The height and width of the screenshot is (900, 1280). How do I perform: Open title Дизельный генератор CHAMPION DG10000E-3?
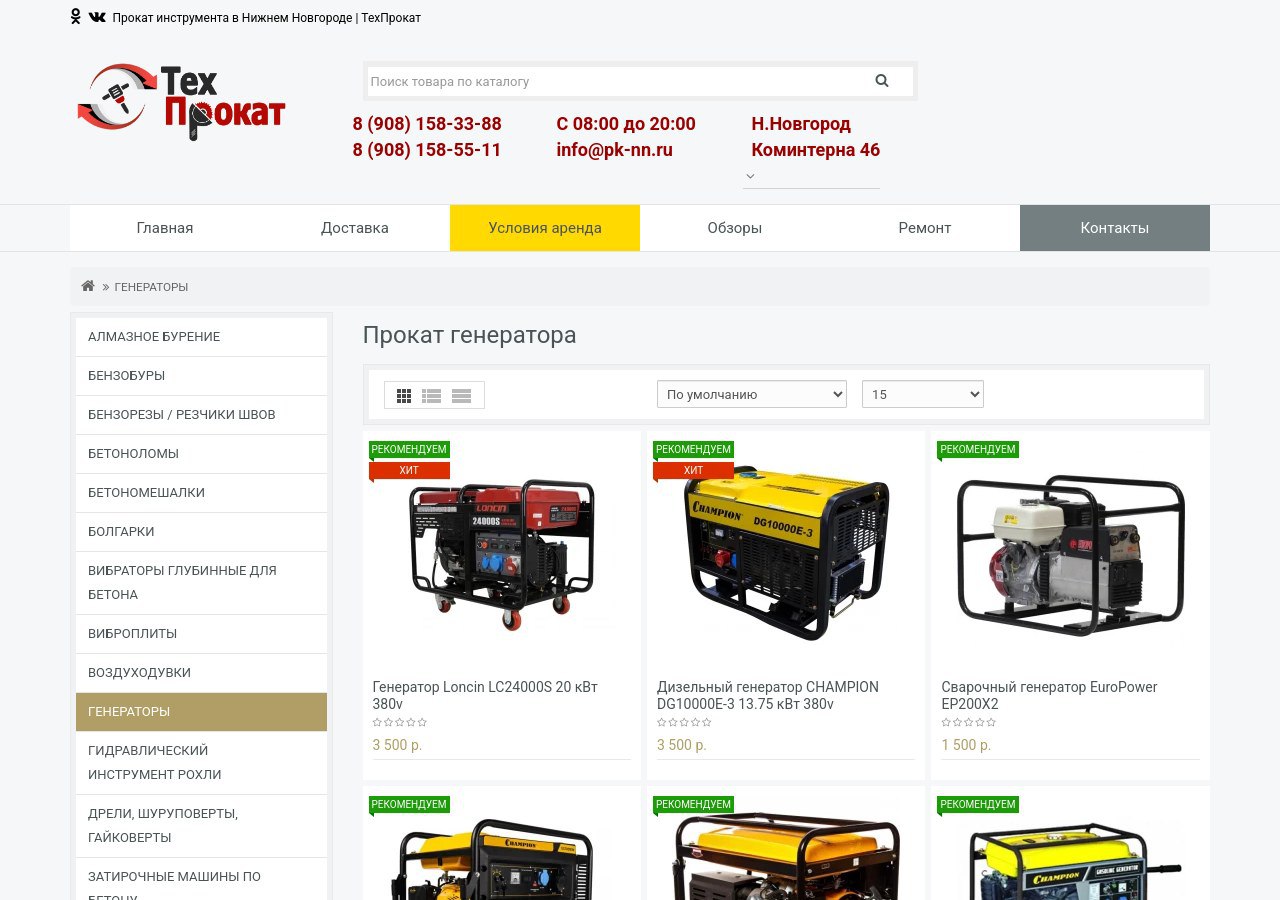pyautogui.click(x=768, y=695)
